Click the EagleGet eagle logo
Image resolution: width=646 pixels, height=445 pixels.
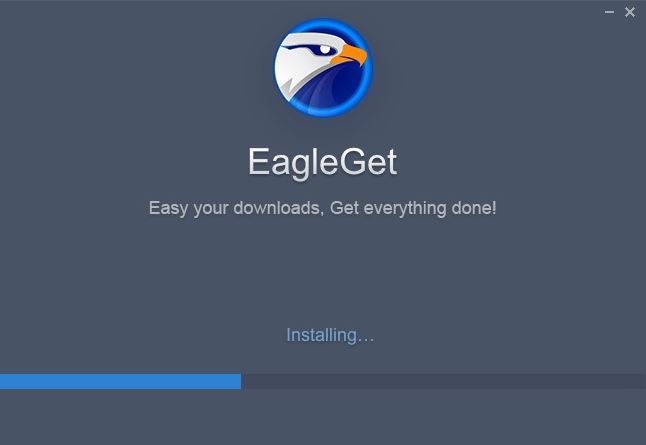[323, 68]
